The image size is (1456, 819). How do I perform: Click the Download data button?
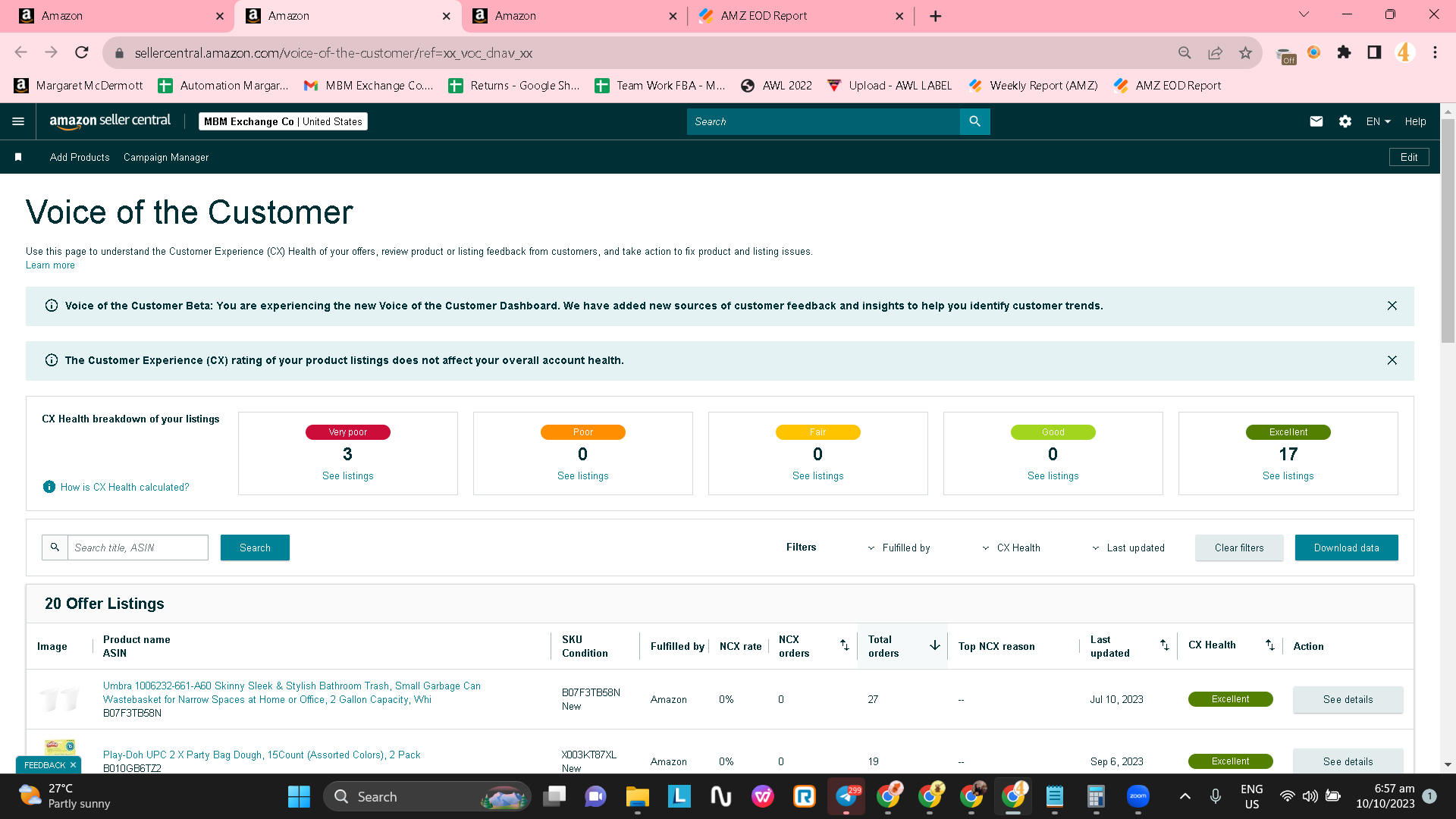pyautogui.click(x=1346, y=548)
